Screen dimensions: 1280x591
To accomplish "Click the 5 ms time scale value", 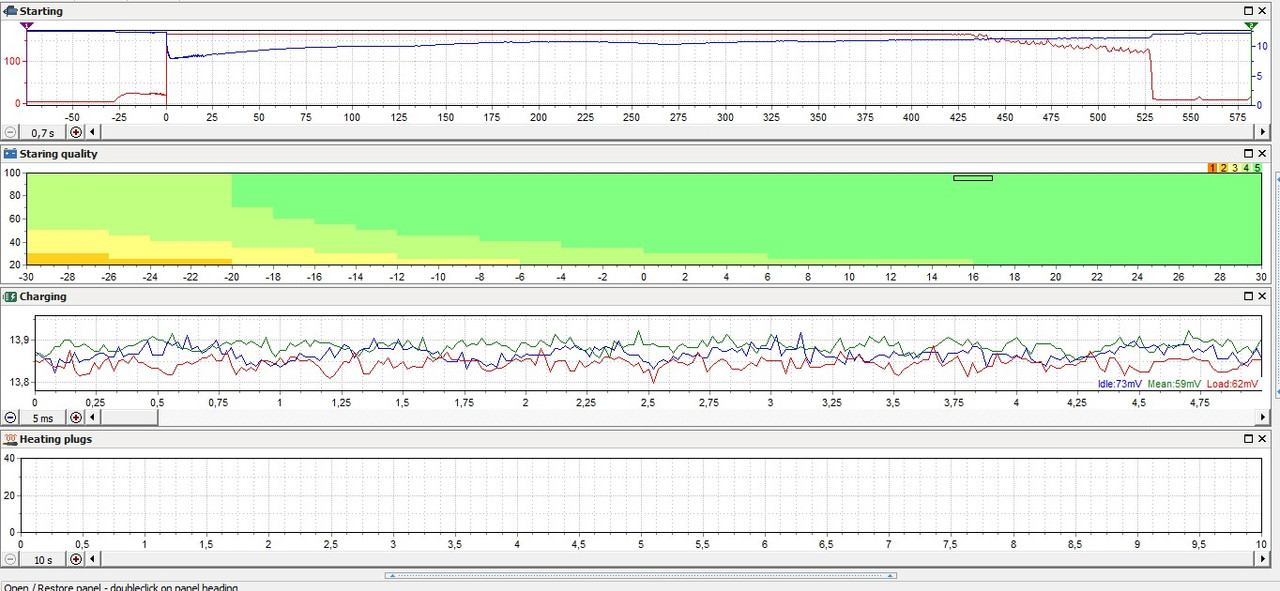I will click(43, 418).
